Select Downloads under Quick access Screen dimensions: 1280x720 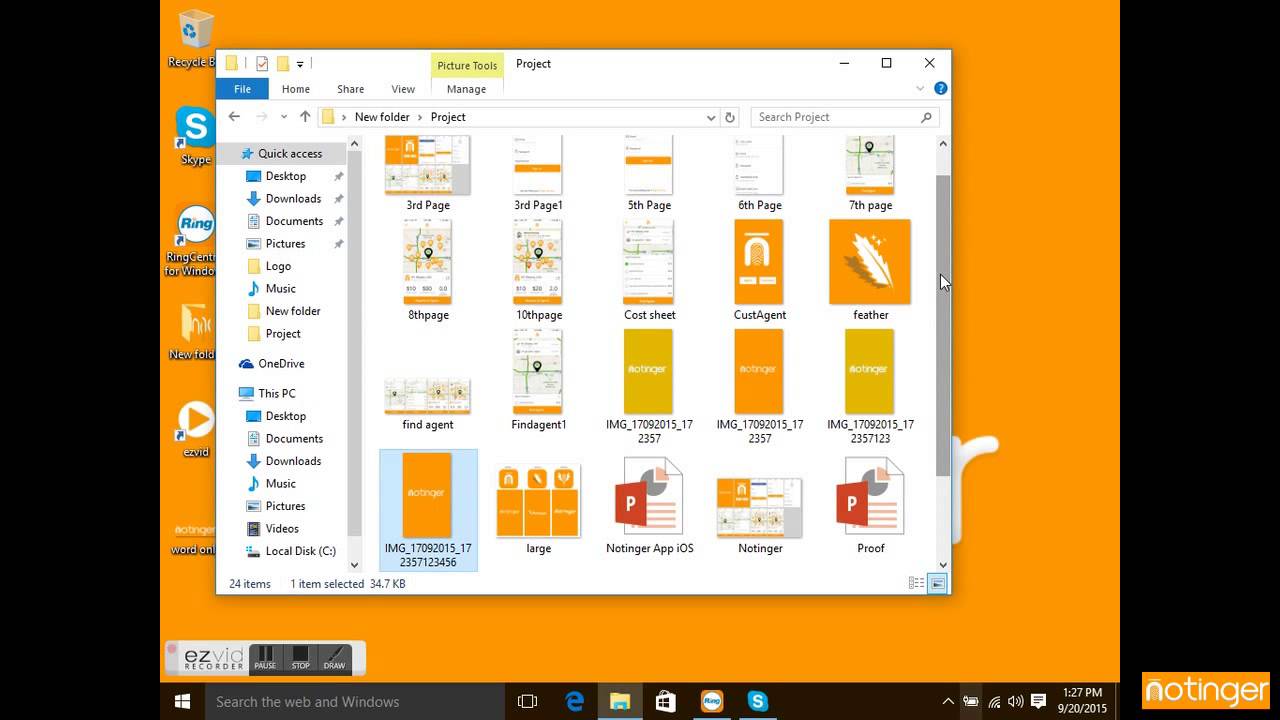click(293, 199)
